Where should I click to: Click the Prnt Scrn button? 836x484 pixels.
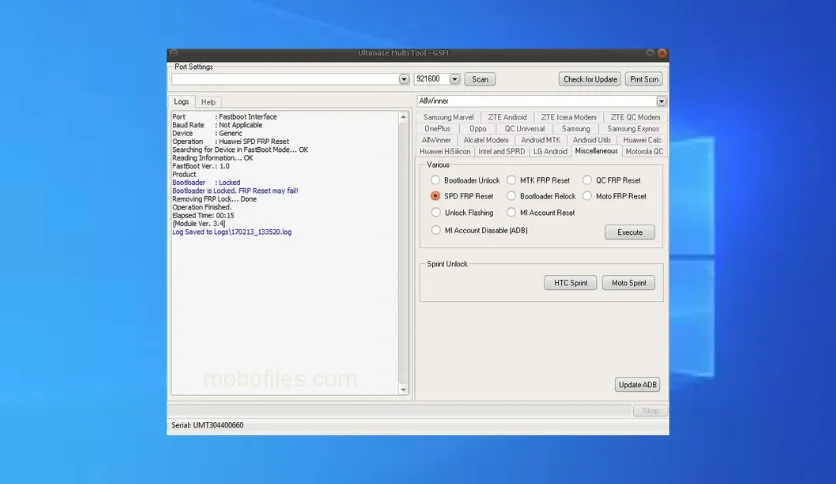(x=644, y=79)
